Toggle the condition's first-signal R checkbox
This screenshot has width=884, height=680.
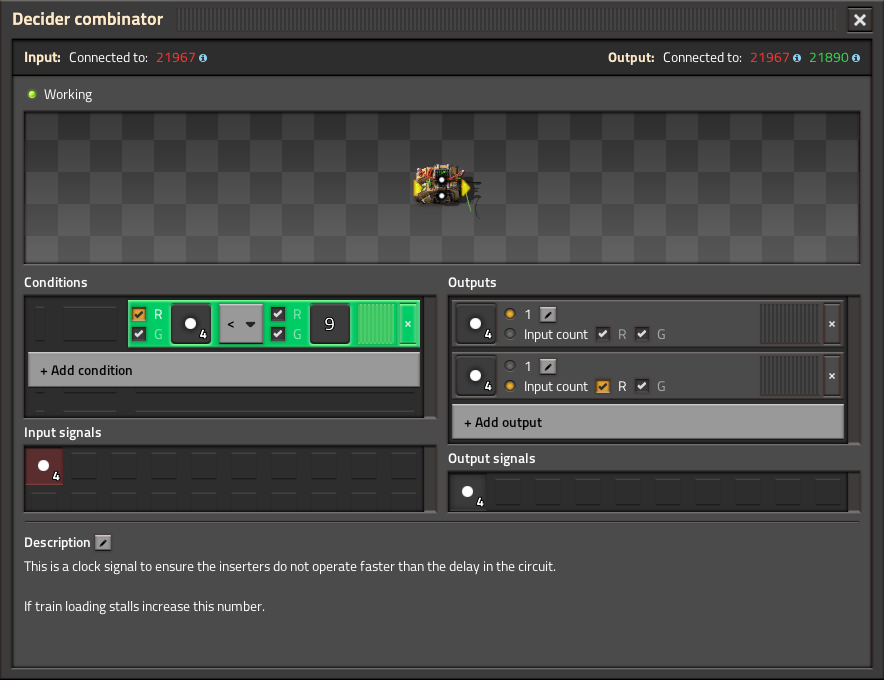[139, 315]
